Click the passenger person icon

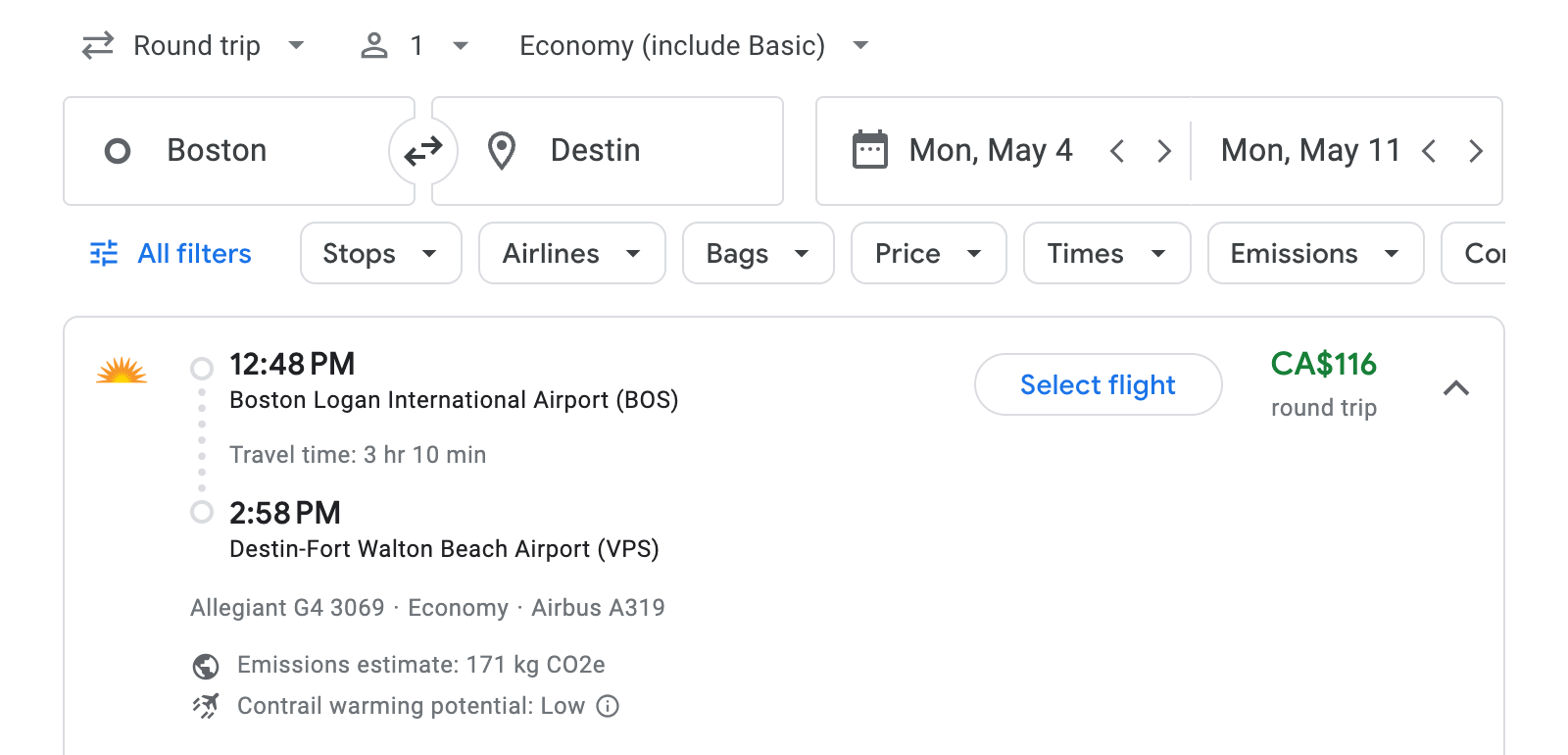pos(373,45)
